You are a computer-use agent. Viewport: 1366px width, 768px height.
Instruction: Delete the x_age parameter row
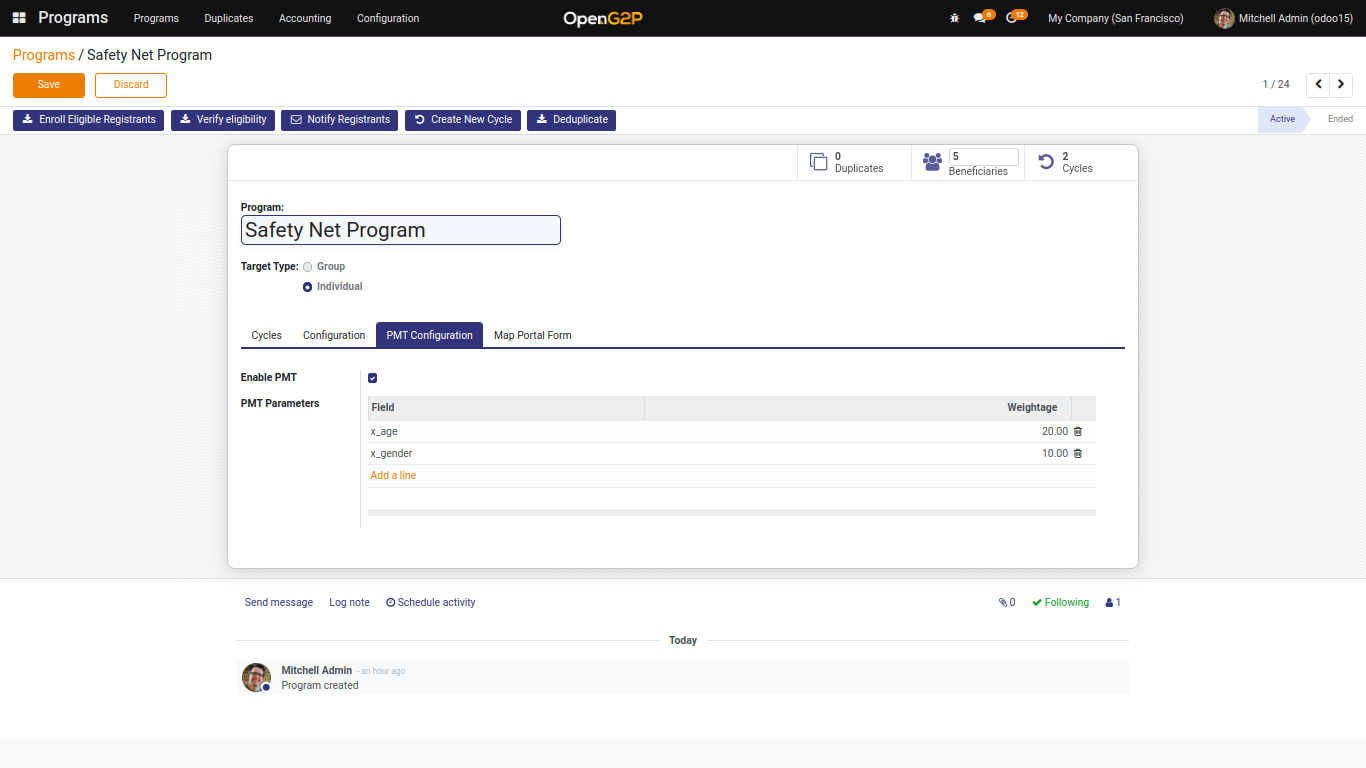click(1078, 432)
